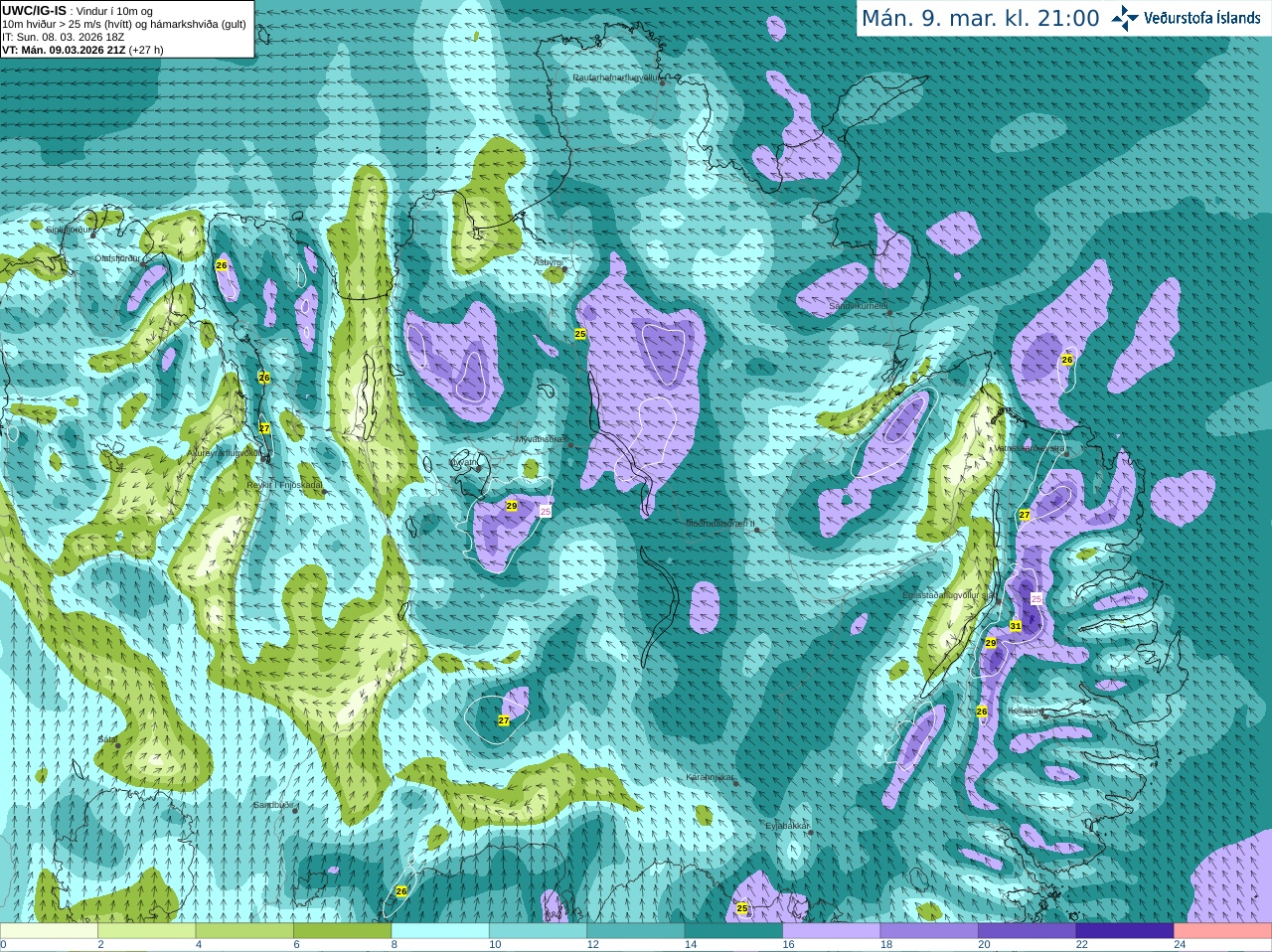The height and width of the screenshot is (952, 1272).
Task: Click the Ásbyrgi station label
Action: (548, 262)
